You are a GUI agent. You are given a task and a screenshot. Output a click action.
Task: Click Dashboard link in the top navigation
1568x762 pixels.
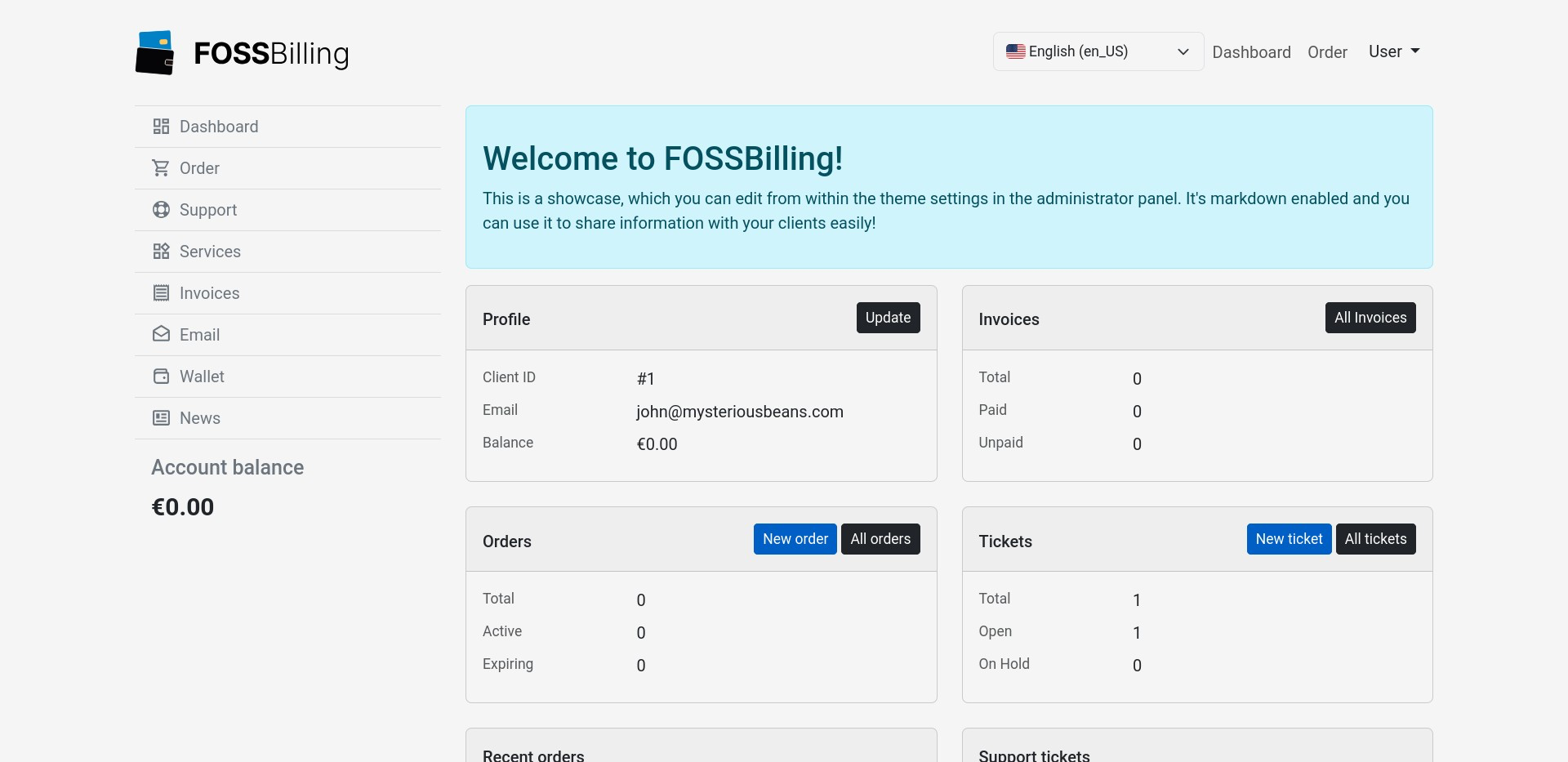pyautogui.click(x=1251, y=52)
